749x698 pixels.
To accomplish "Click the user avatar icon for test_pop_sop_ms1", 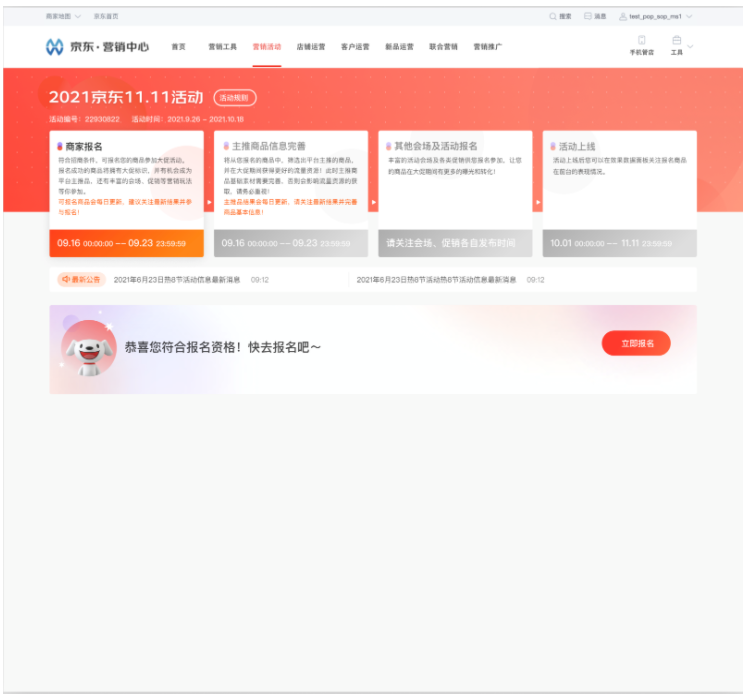I will click(x=623, y=17).
